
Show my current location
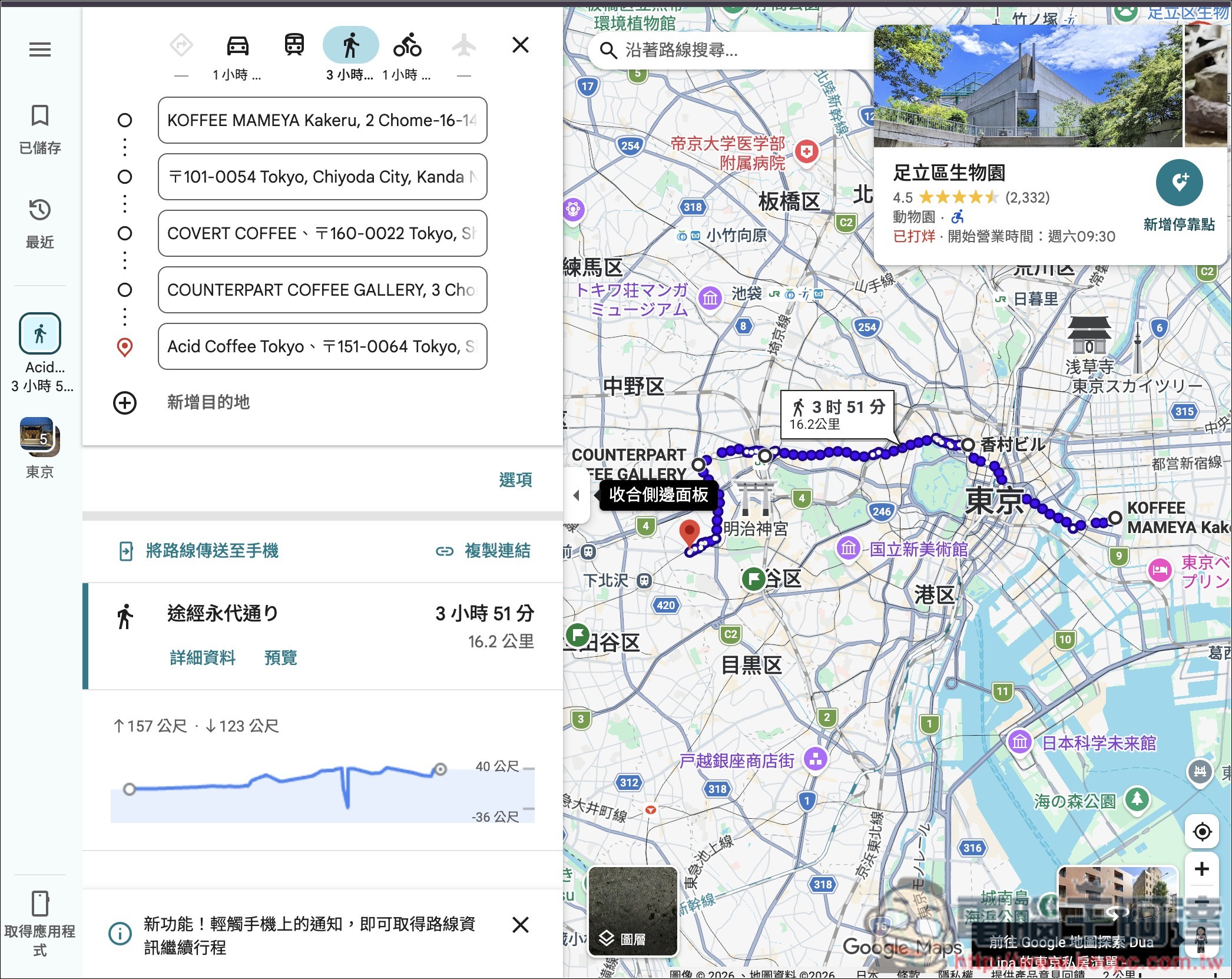(x=1202, y=832)
